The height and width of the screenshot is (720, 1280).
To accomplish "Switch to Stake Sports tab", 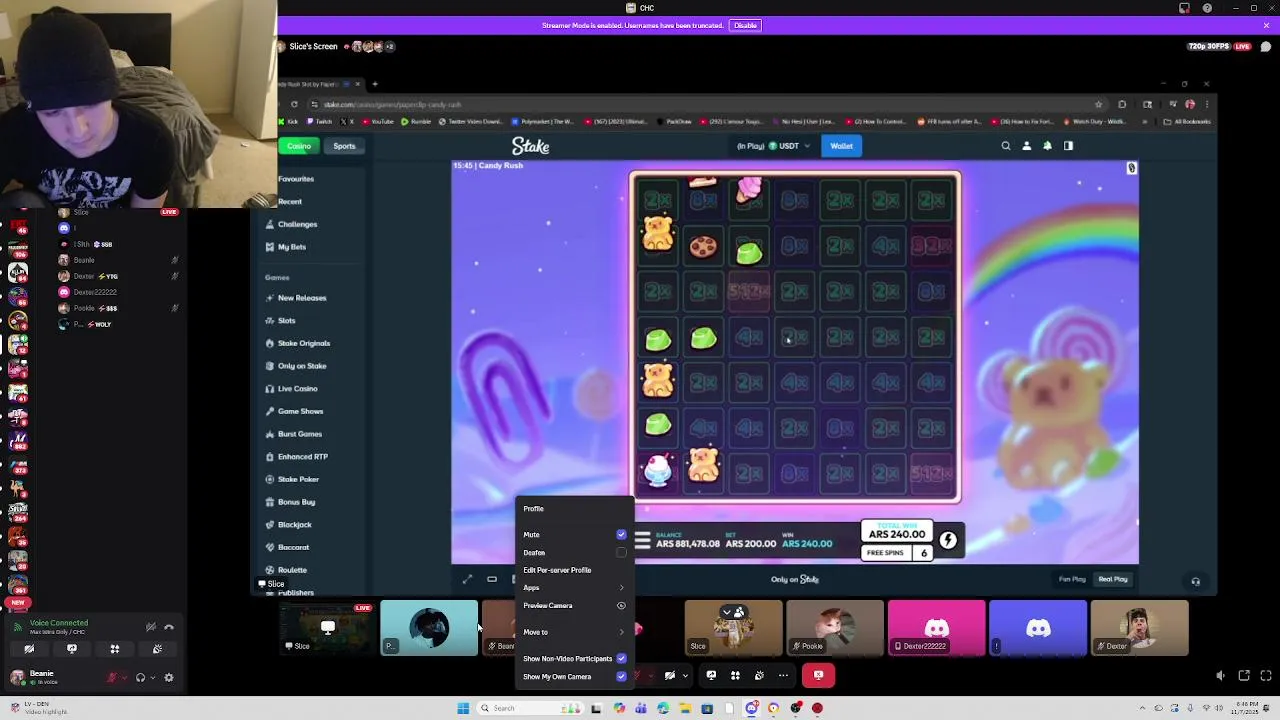I will pos(344,146).
